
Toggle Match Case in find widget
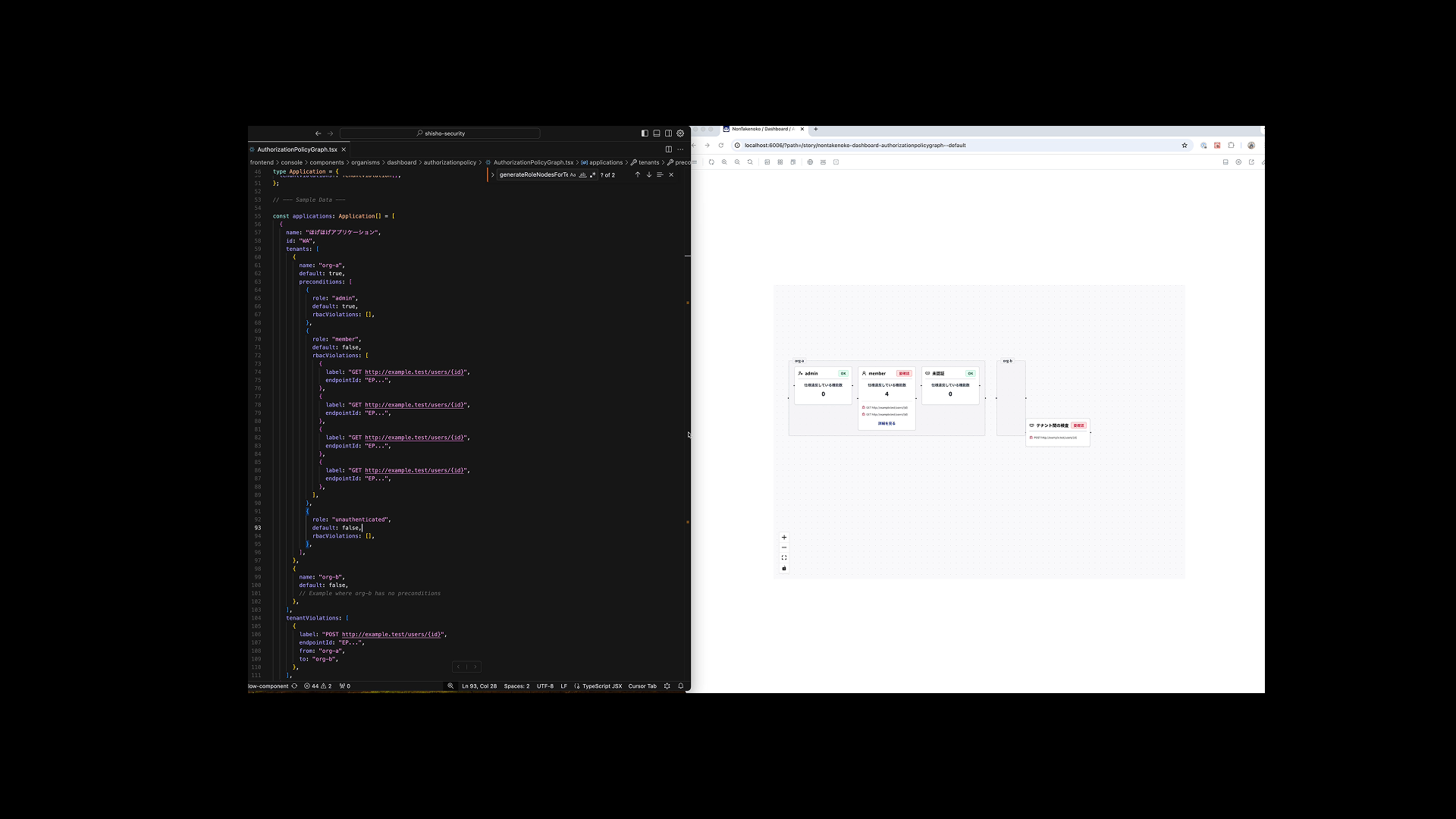coord(573,175)
